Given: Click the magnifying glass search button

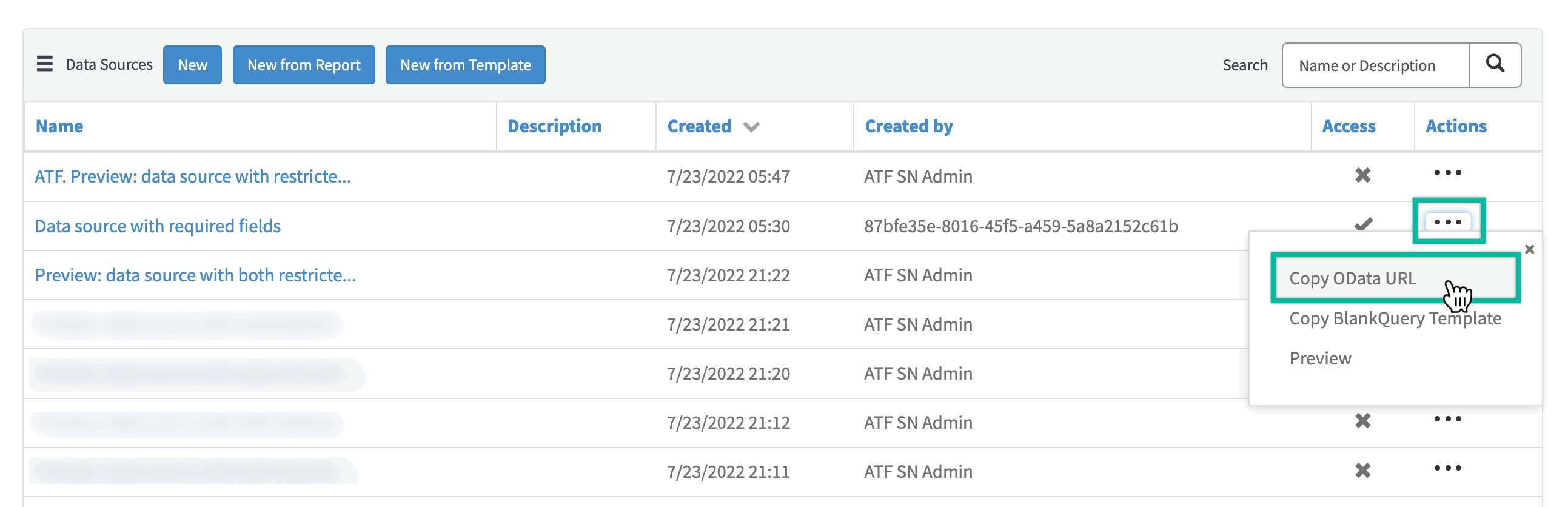Looking at the screenshot, I should pos(1495,64).
